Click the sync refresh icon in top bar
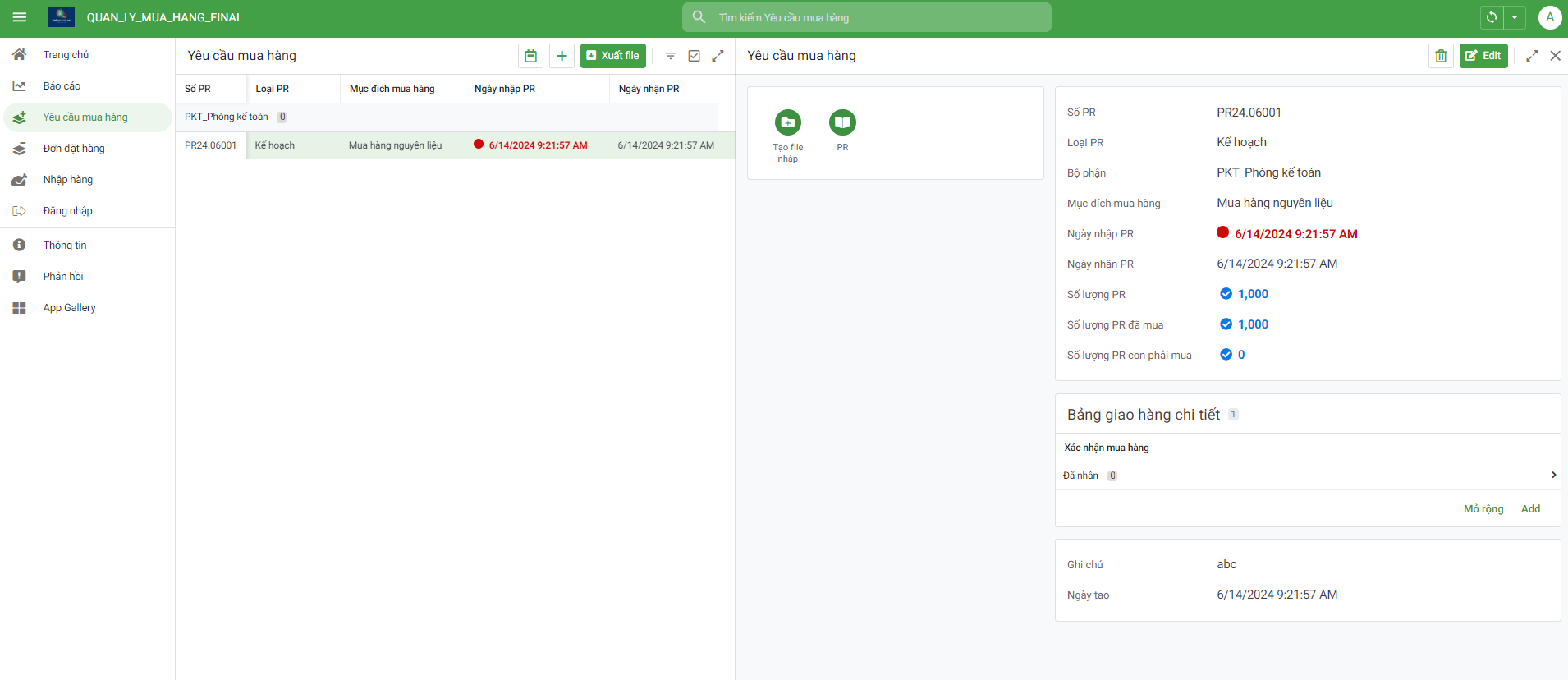Screen dimensions: 1568x680 tap(1492, 17)
